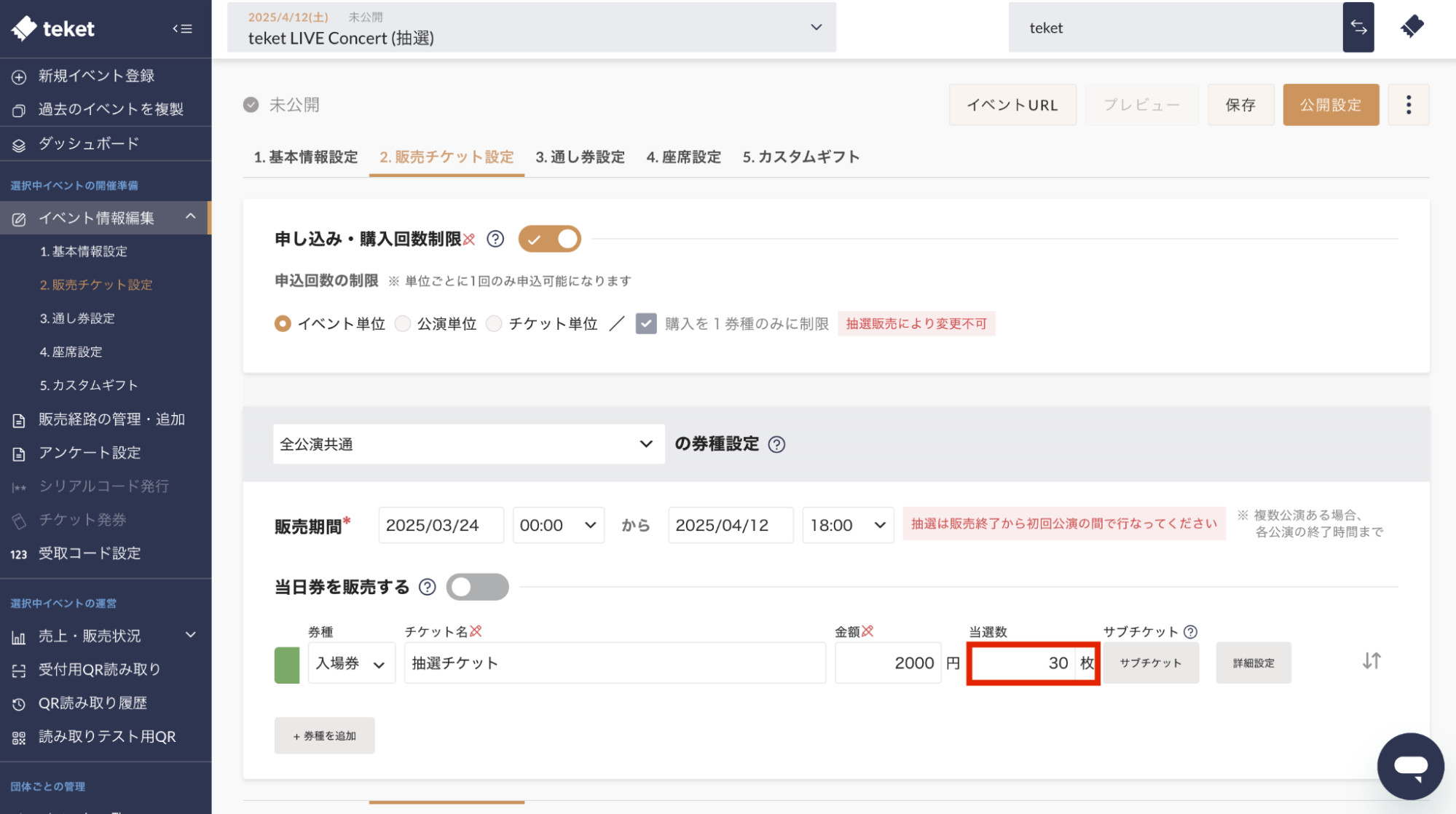
Task: Switch to 3. 通し券設定 tab
Action: click(581, 157)
